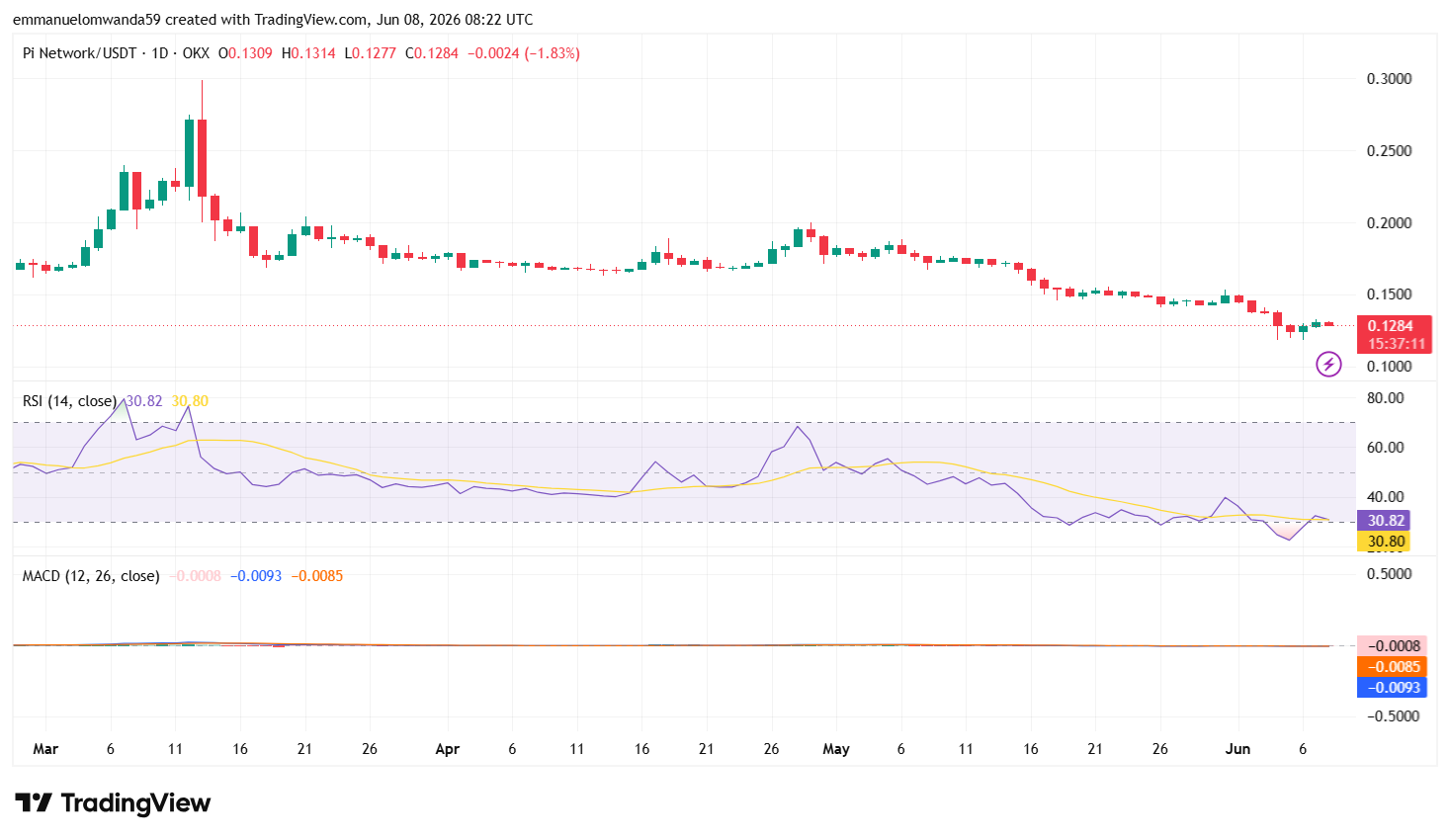The width and height of the screenshot is (1450, 840).
Task: Click the 0.1500 price axis label
Action: 1389,294
